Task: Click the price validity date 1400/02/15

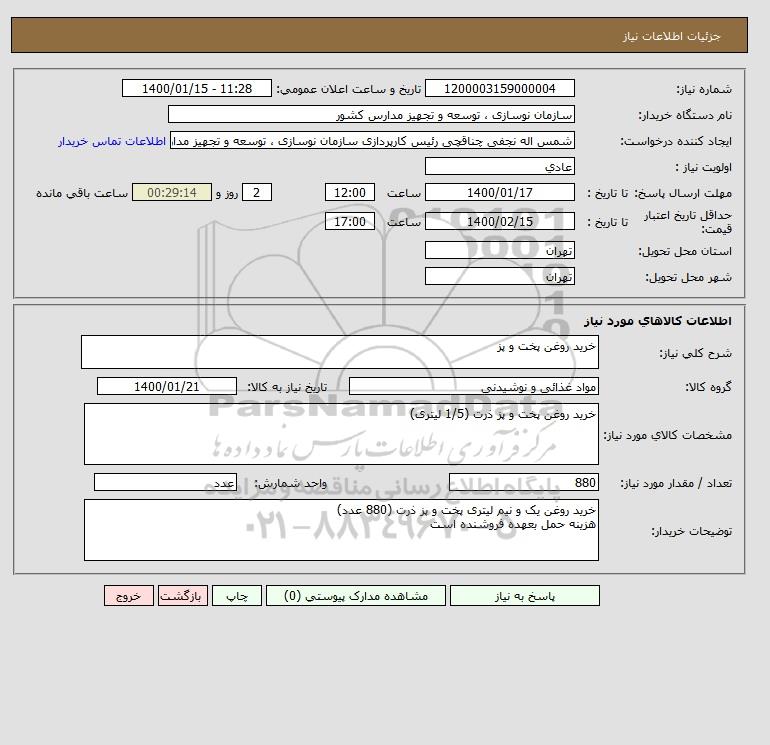Action: tap(499, 221)
